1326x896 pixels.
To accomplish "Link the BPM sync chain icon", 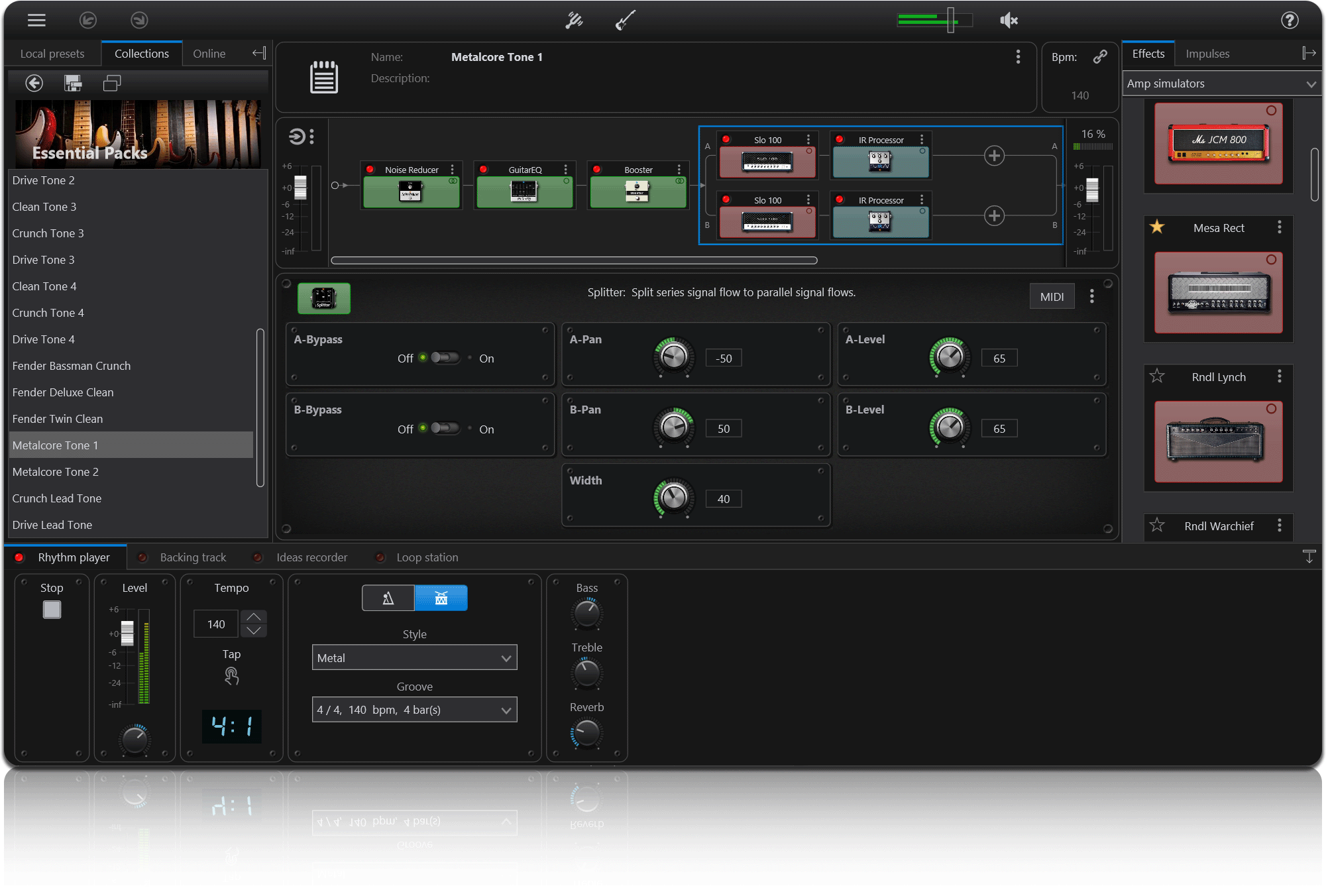I will click(x=1100, y=57).
